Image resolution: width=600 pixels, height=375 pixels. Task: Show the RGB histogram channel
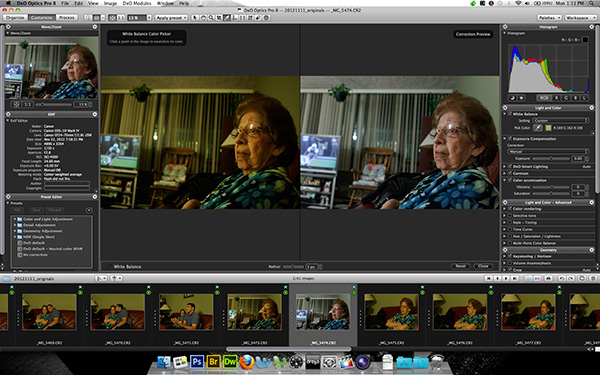tap(544, 98)
